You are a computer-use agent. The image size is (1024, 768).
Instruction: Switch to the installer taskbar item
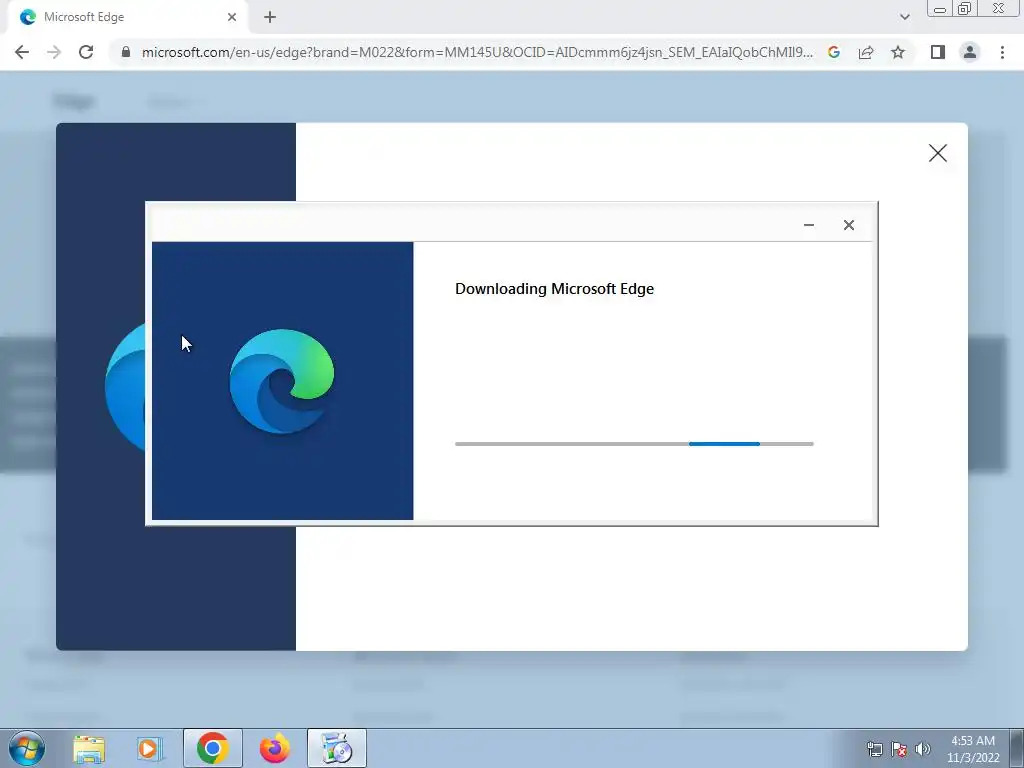[x=336, y=748]
